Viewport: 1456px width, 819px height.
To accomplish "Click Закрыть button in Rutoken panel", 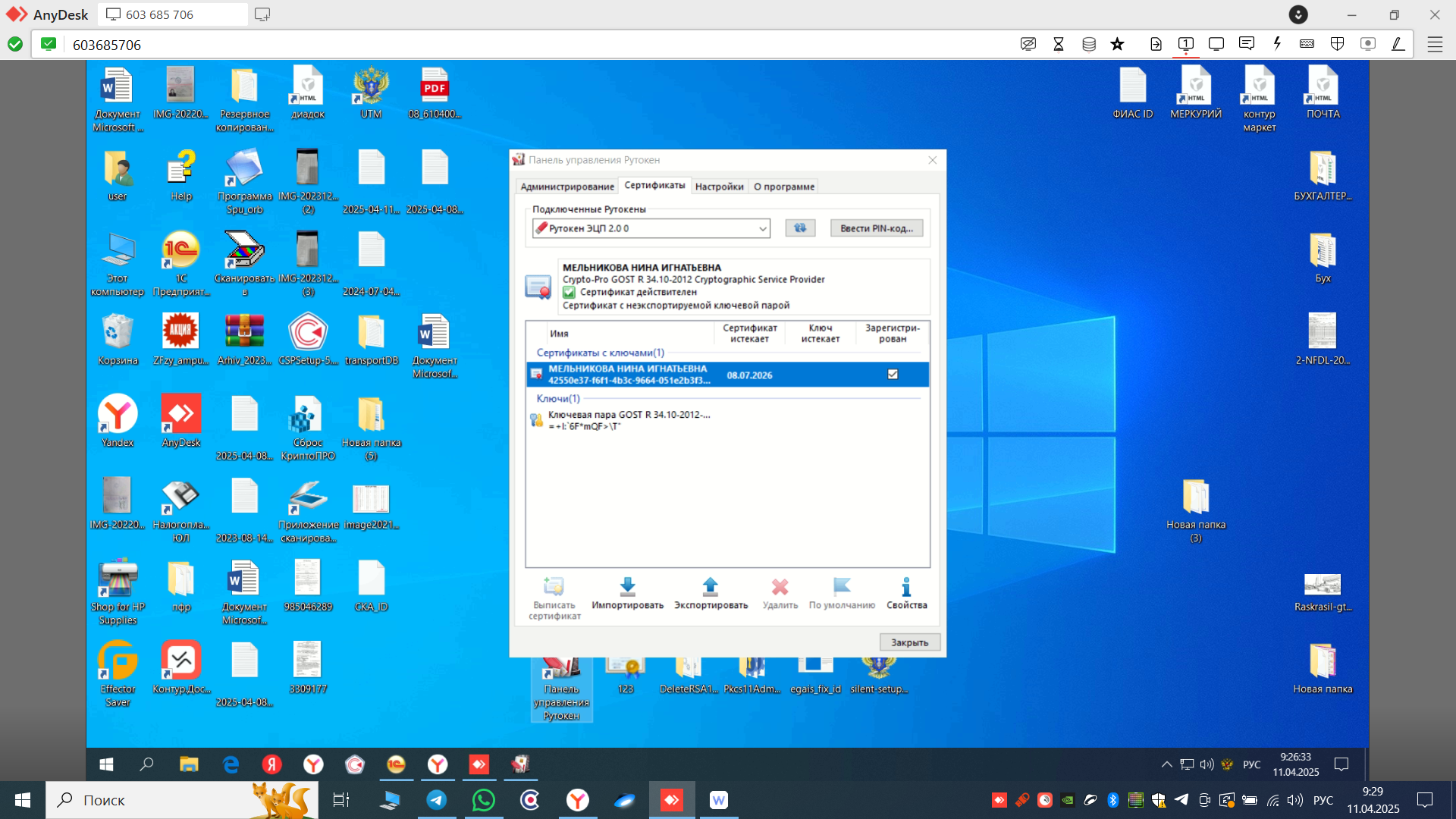I will [909, 642].
